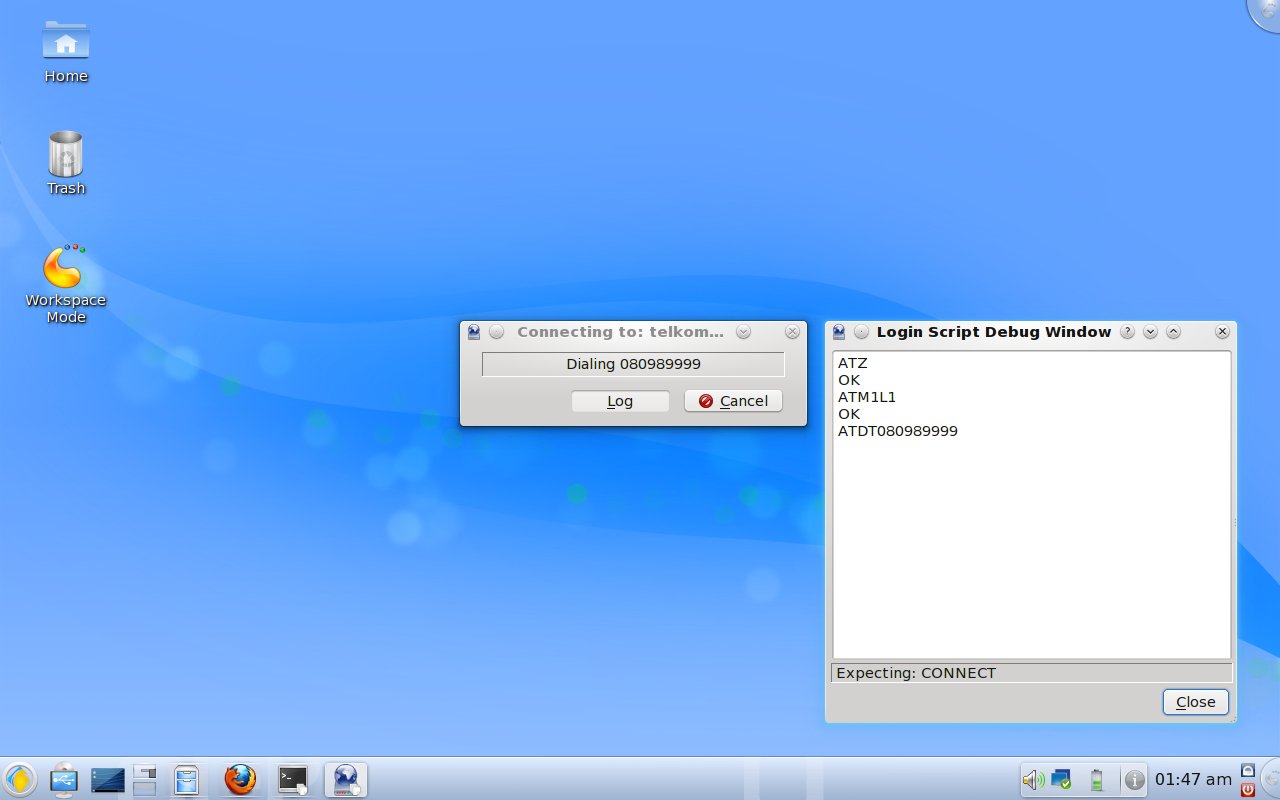Viewport: 1280px width, 800px height.
Task: Click the ATDT080989999 line in debug log
Action: click(898, 431)
